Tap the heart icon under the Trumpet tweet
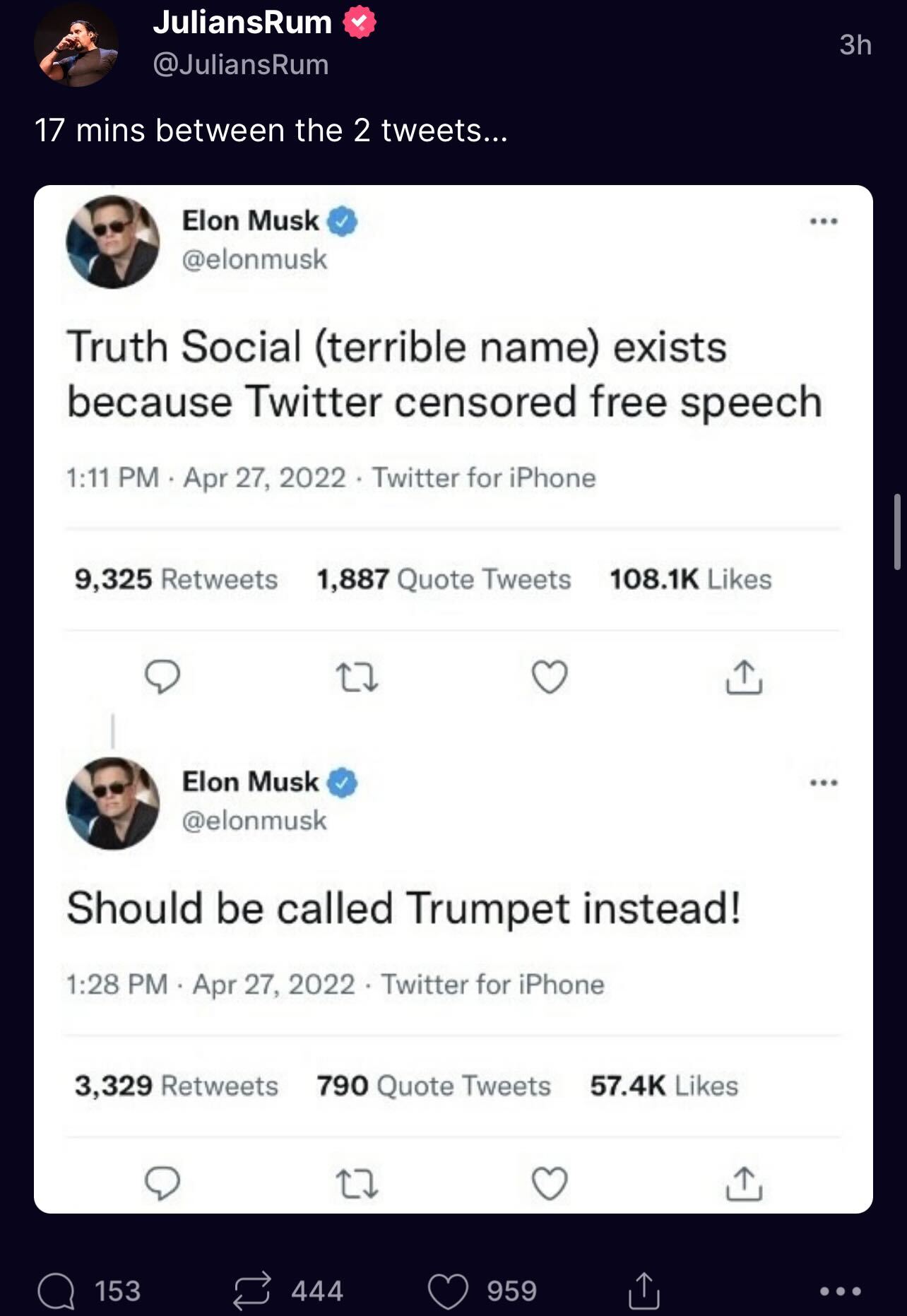Viewport: 907px width, 1316px height. [x=549, y=1183]
